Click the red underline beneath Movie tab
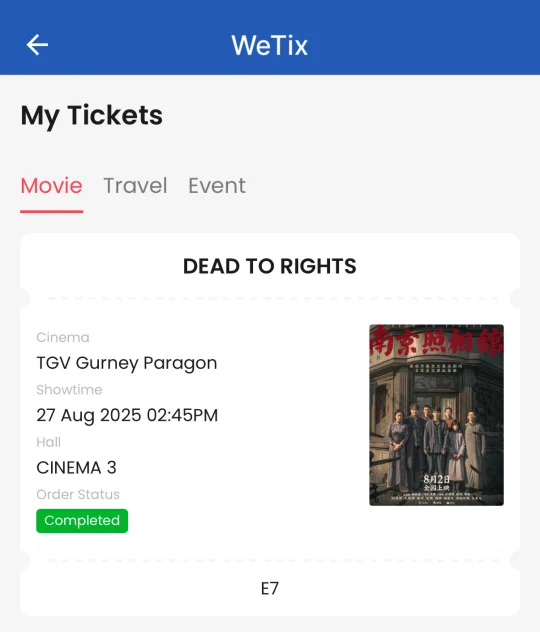540x632 pixels. (x=52, y=211)
